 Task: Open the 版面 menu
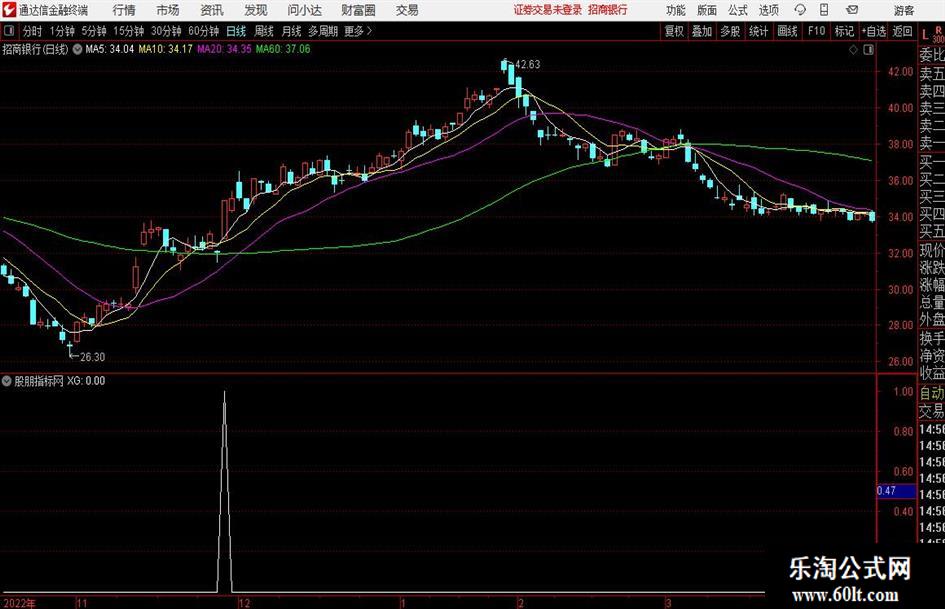click(707, 10)
